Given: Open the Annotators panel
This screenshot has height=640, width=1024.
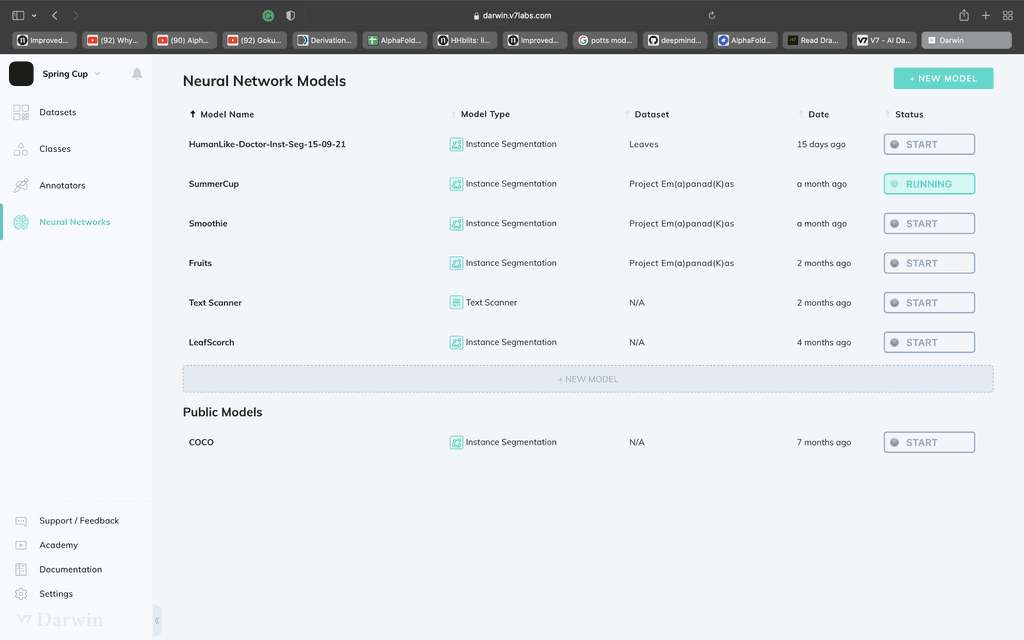Looking at the screenshot, I should [62, 185].
